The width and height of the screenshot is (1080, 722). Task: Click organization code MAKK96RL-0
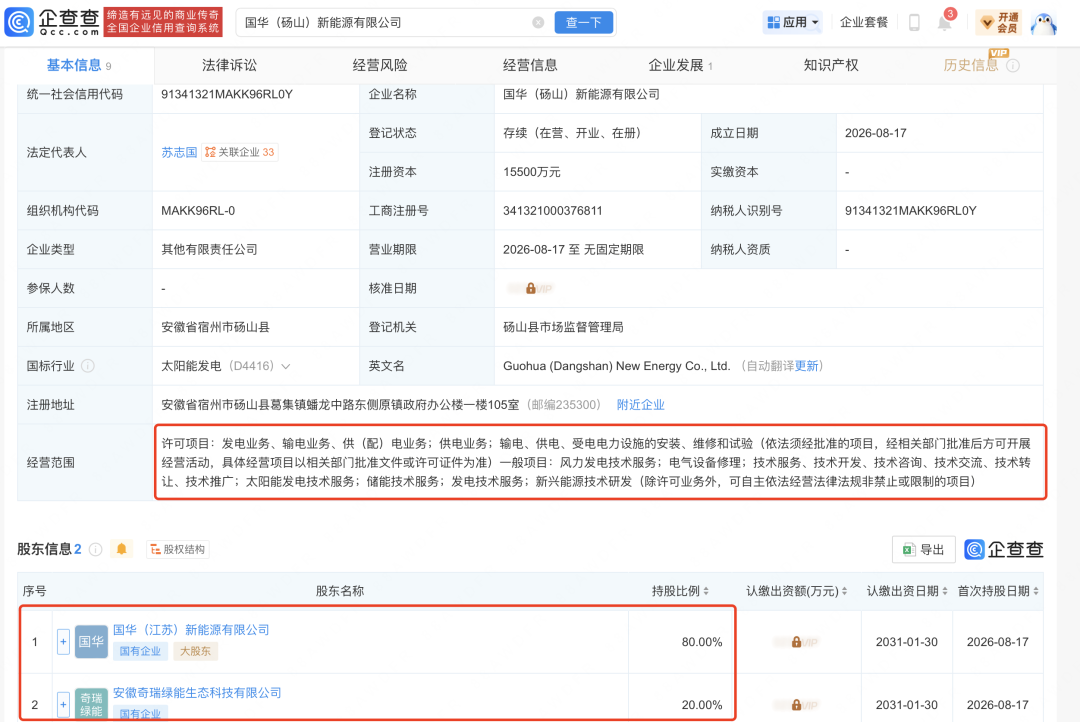[x=198, y=211]
